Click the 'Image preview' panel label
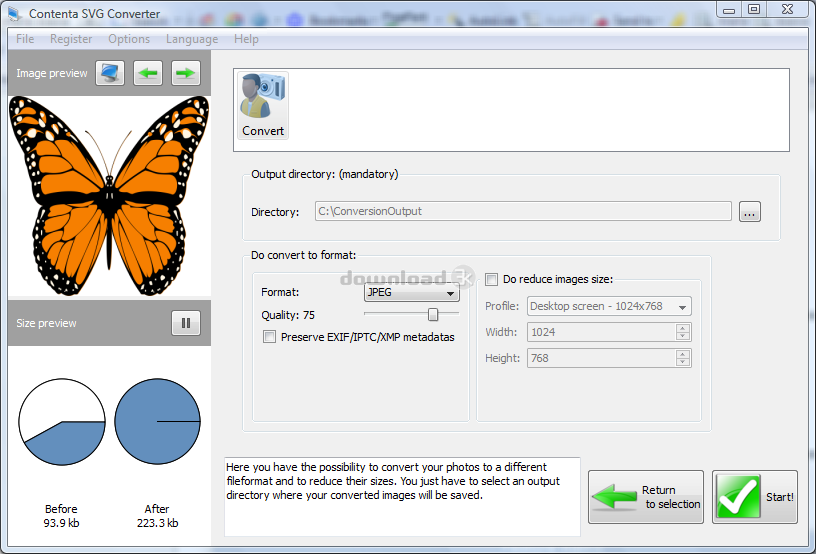The width and height of the screenshot is (816, 554). pos(52,73)
